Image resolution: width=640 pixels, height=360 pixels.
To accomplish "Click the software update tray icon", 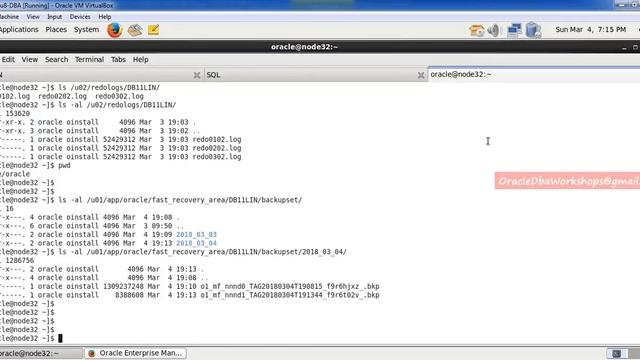I will [x=476, y=30].
